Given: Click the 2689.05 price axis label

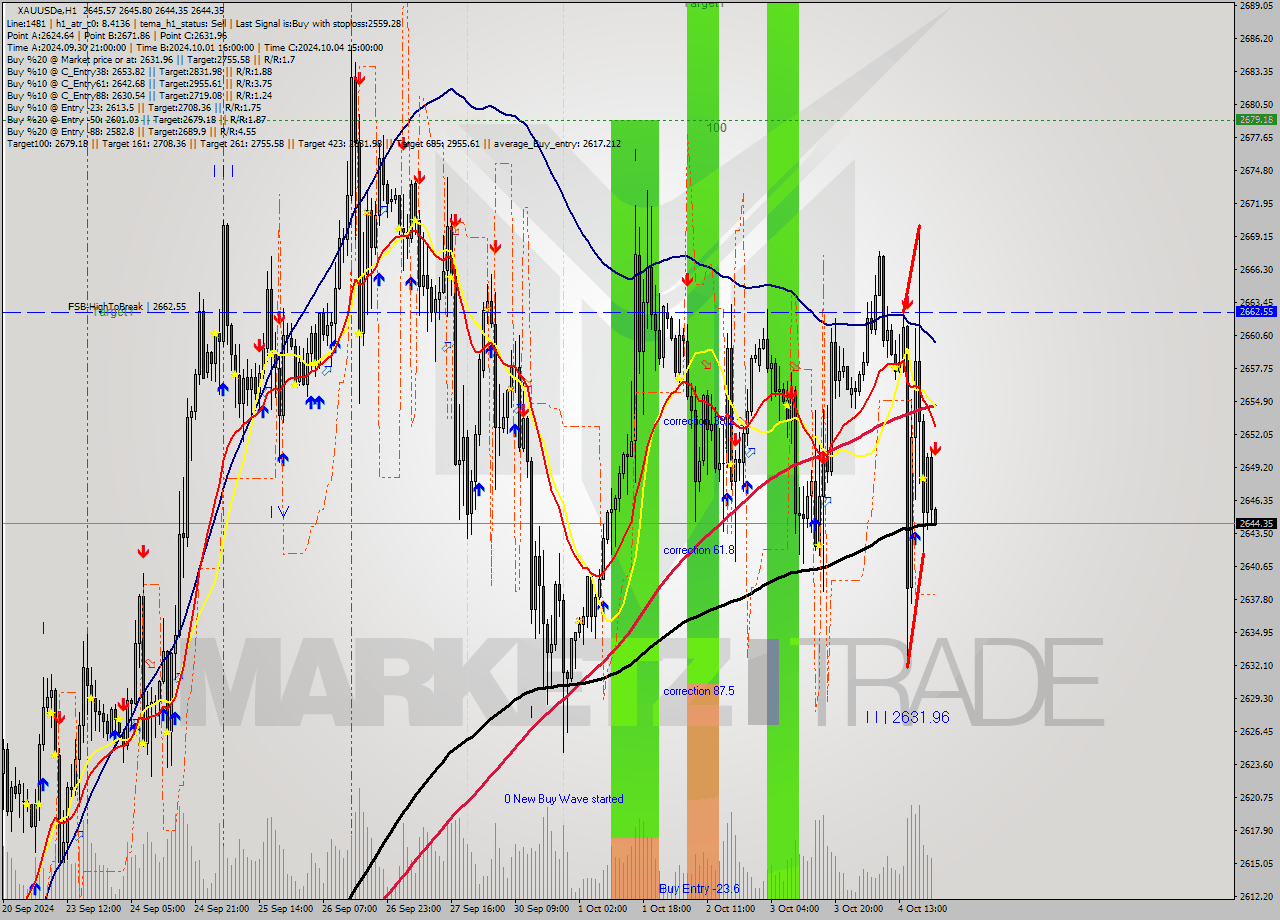Looking at the screenshot, I should pyautogui.click(x=1256, y=6).
